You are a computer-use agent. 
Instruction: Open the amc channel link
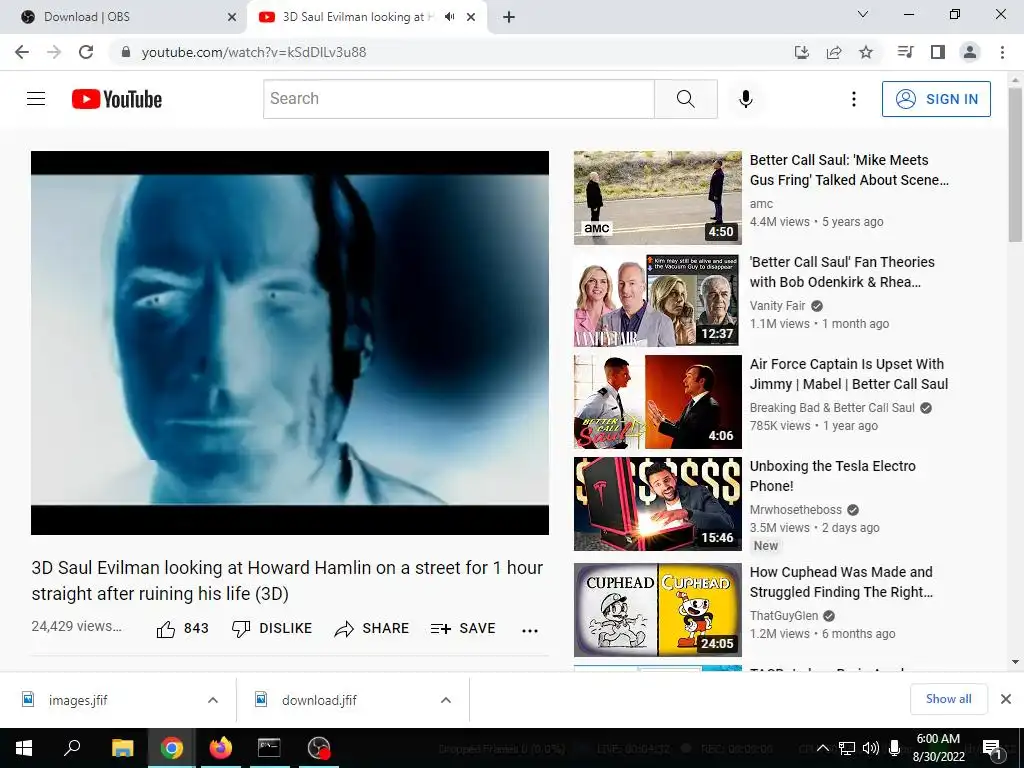[761, 204]
